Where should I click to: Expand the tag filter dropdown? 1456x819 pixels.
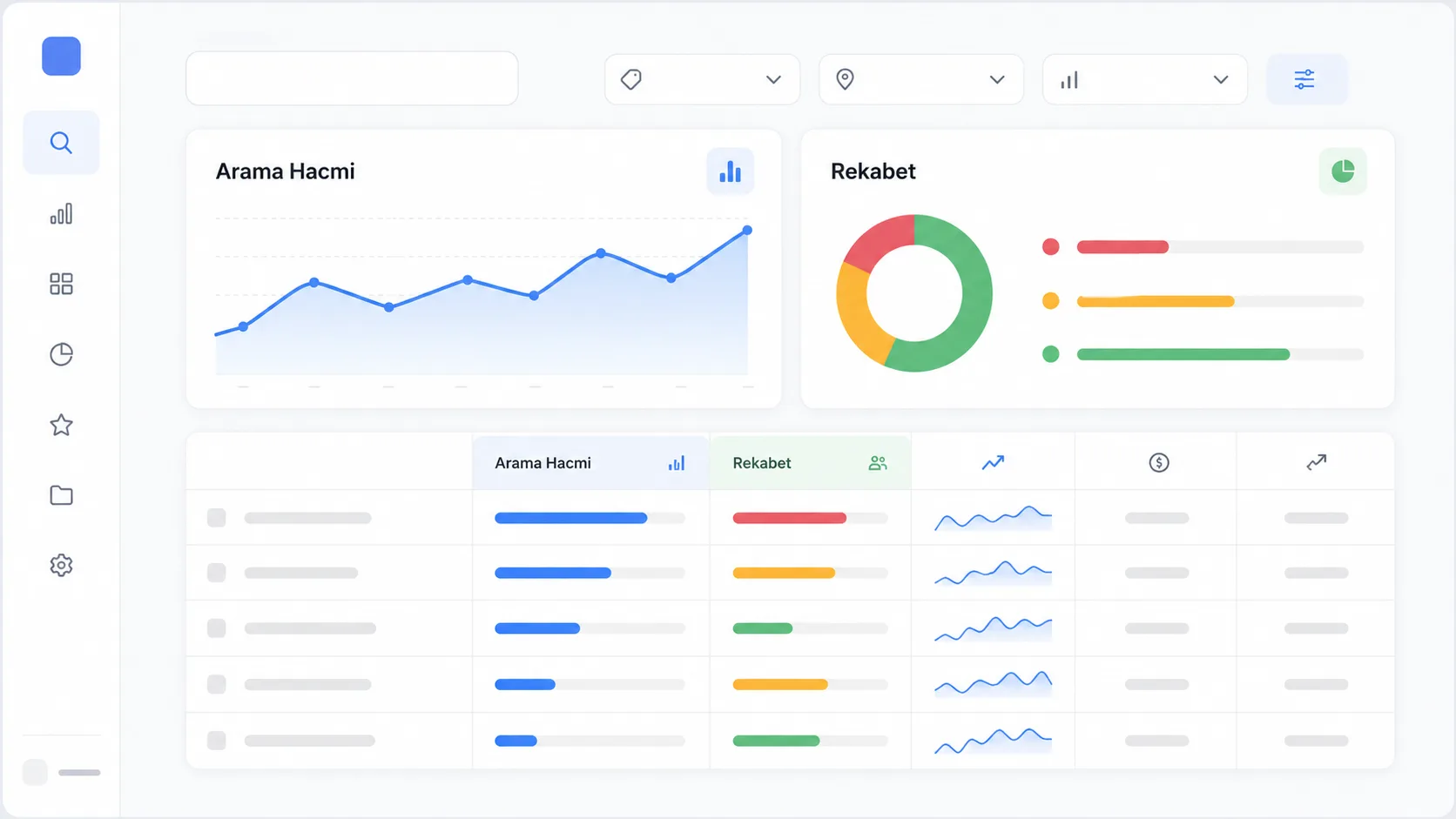click(x=702, y=80)
